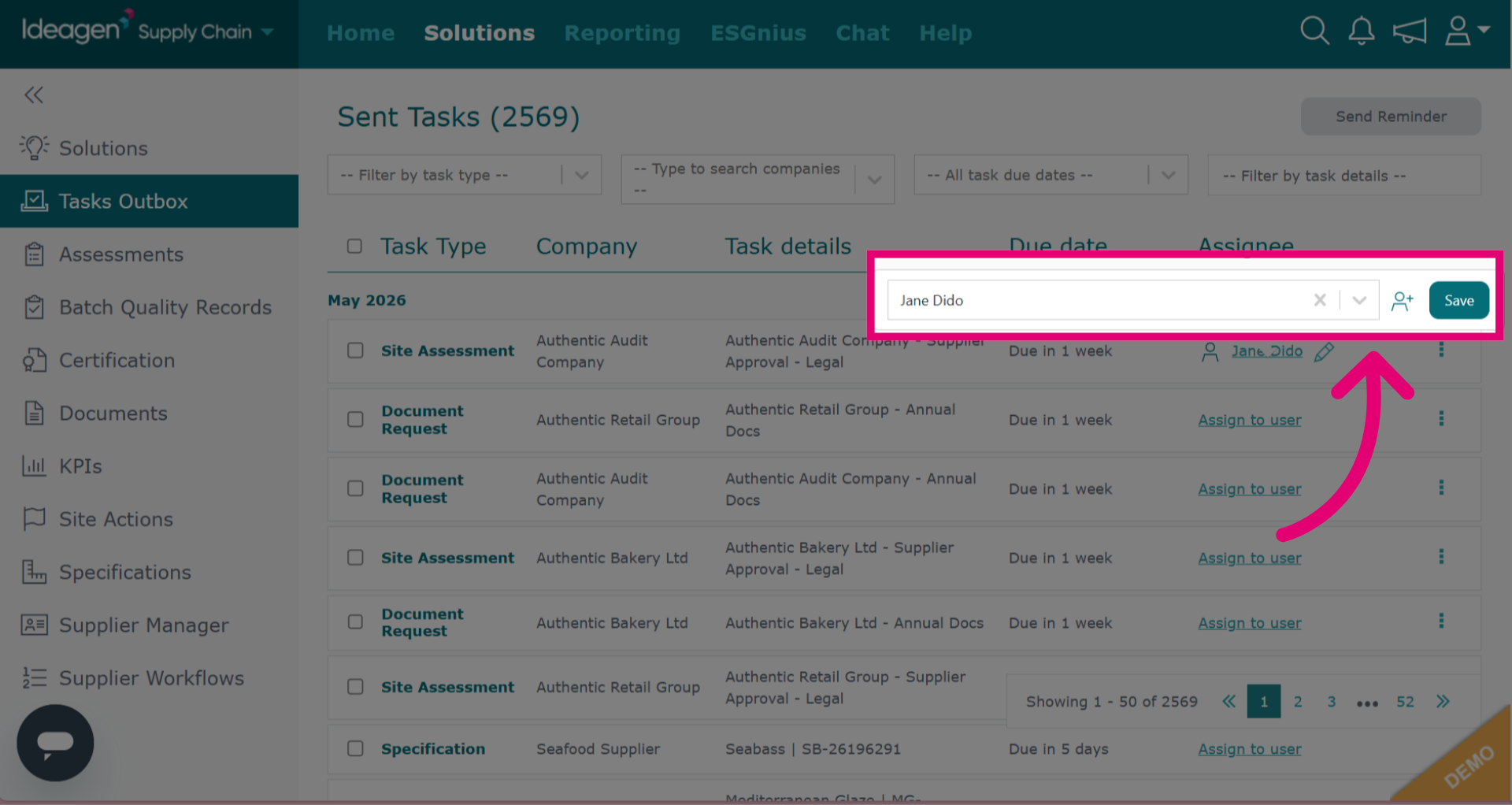The image size is (1512, 805).
Task: Click the Supplier Workflows list icon
Action: [x=34, y=677]
